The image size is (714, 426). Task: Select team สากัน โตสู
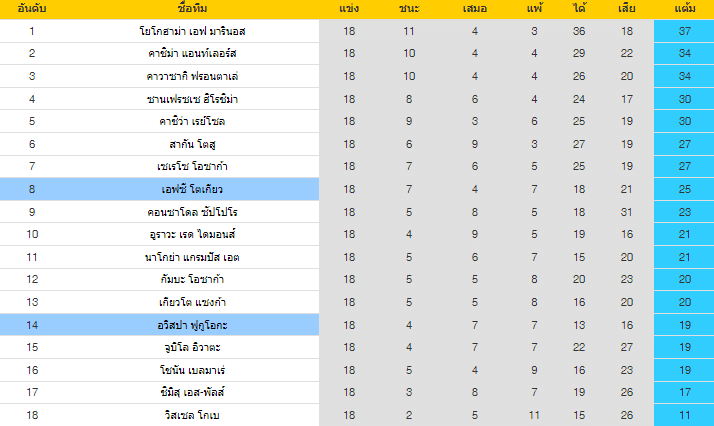[x=192, y=144]
